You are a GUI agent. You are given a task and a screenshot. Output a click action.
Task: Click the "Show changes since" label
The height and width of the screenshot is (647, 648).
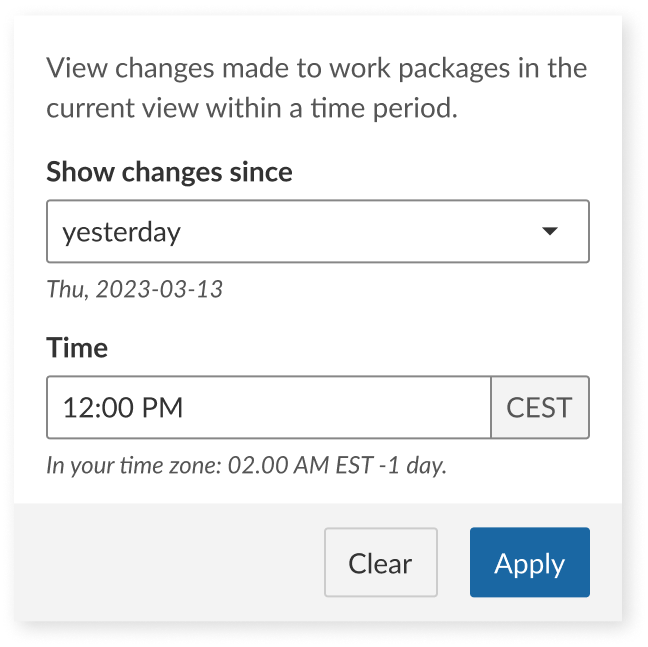[169, 172]
